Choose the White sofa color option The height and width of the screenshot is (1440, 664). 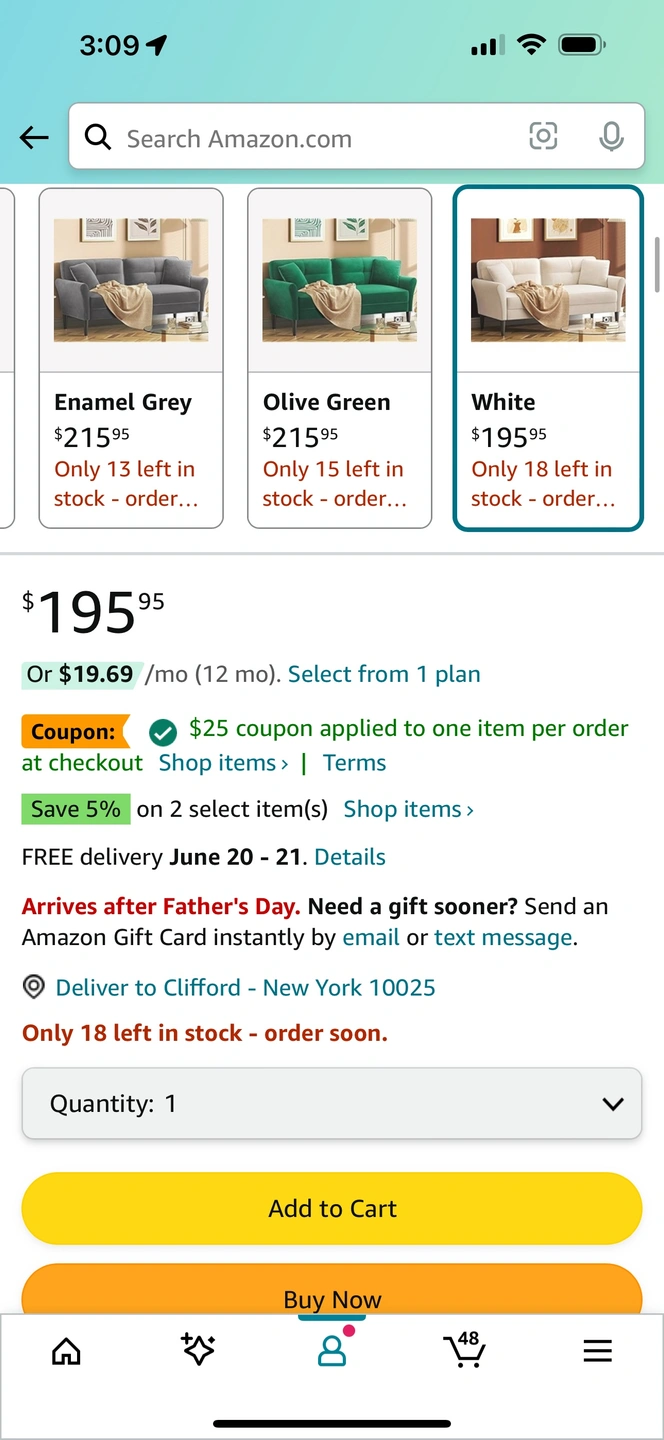point(548,357)
